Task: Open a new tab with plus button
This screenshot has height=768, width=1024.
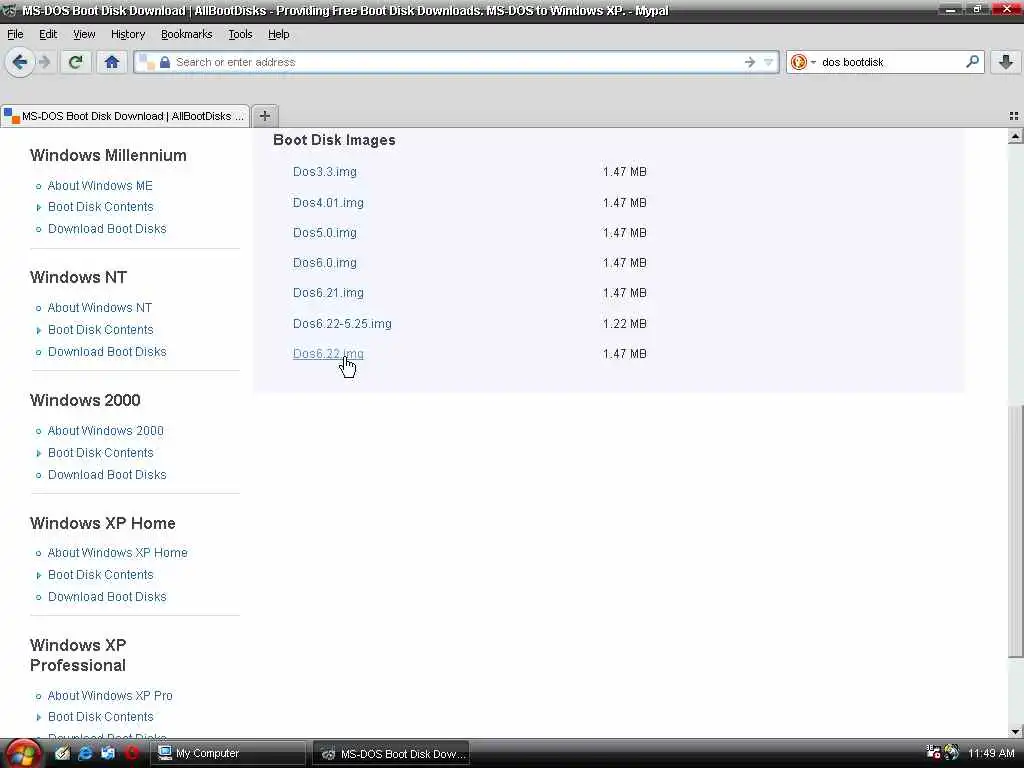Action: coord(264,116)
